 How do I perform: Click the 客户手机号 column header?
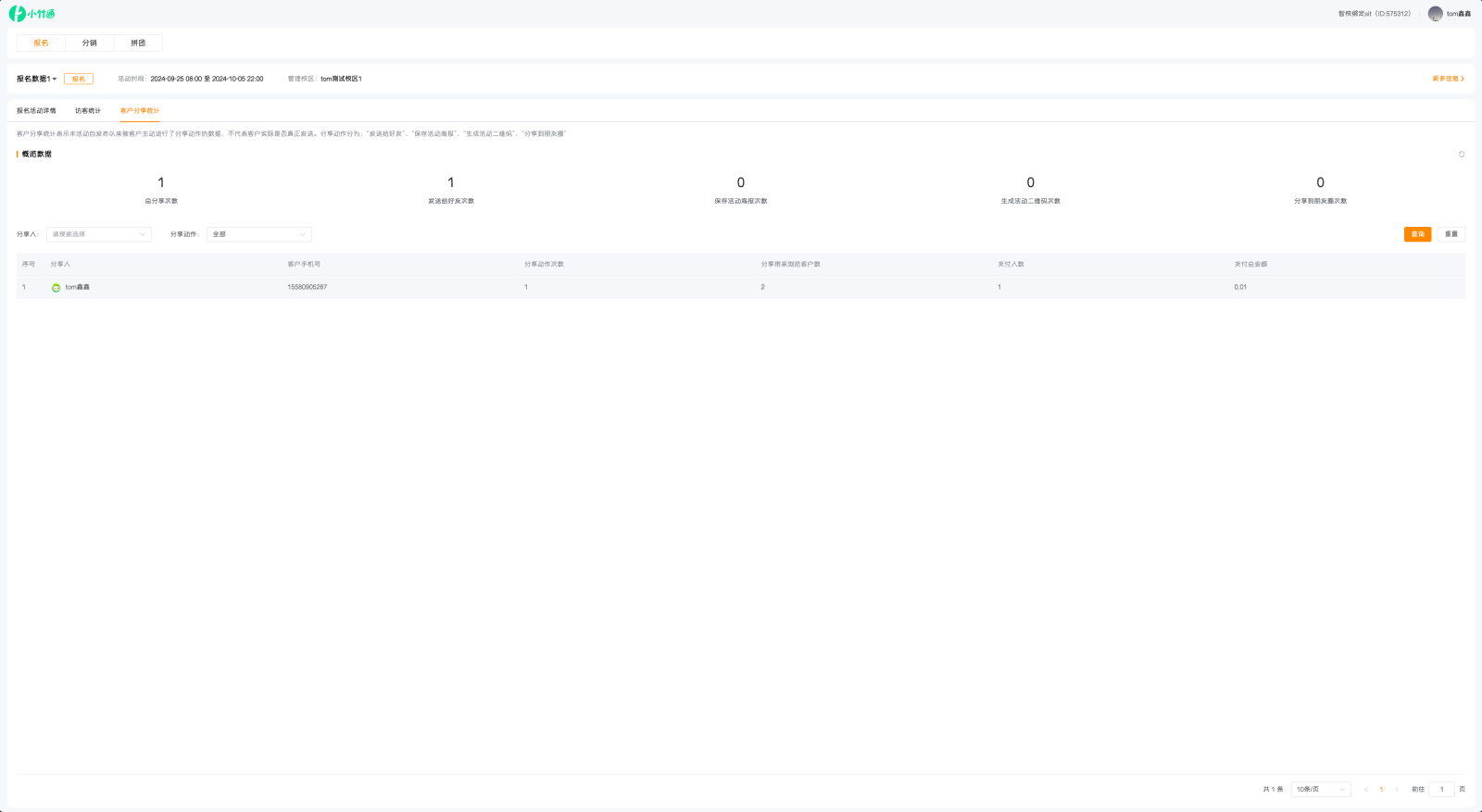(304, 264)
